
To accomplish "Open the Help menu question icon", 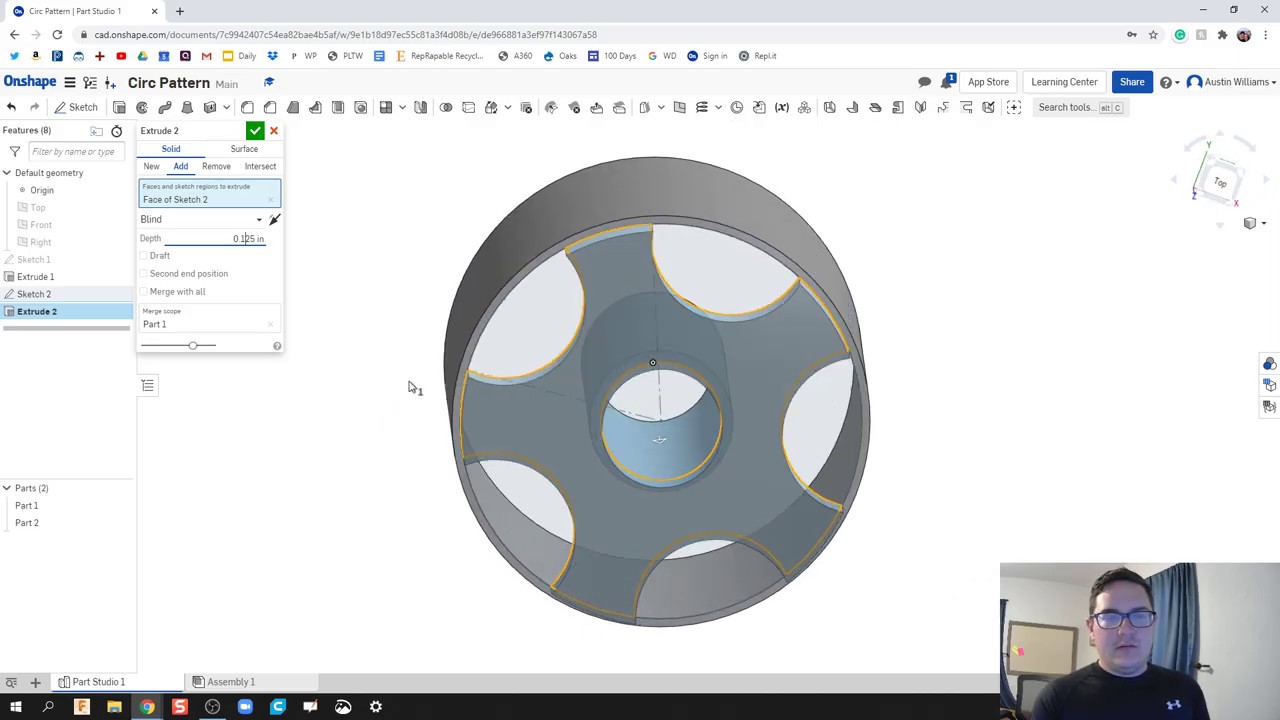I will click(x=1166, y=82).
